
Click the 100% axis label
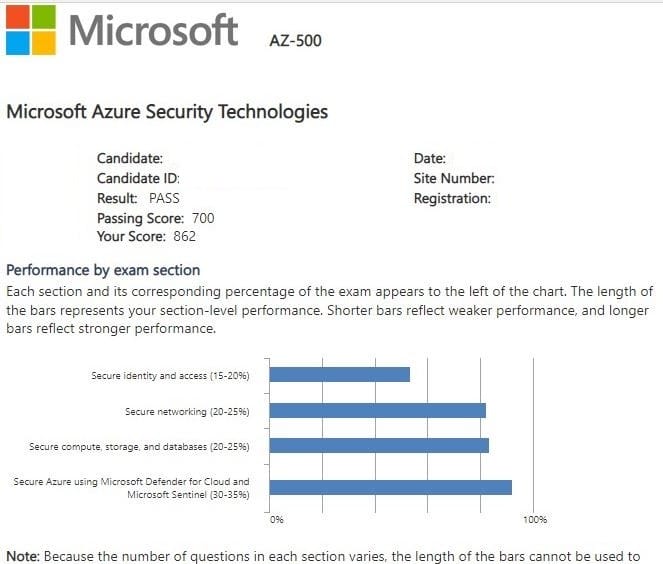[535, 520]
